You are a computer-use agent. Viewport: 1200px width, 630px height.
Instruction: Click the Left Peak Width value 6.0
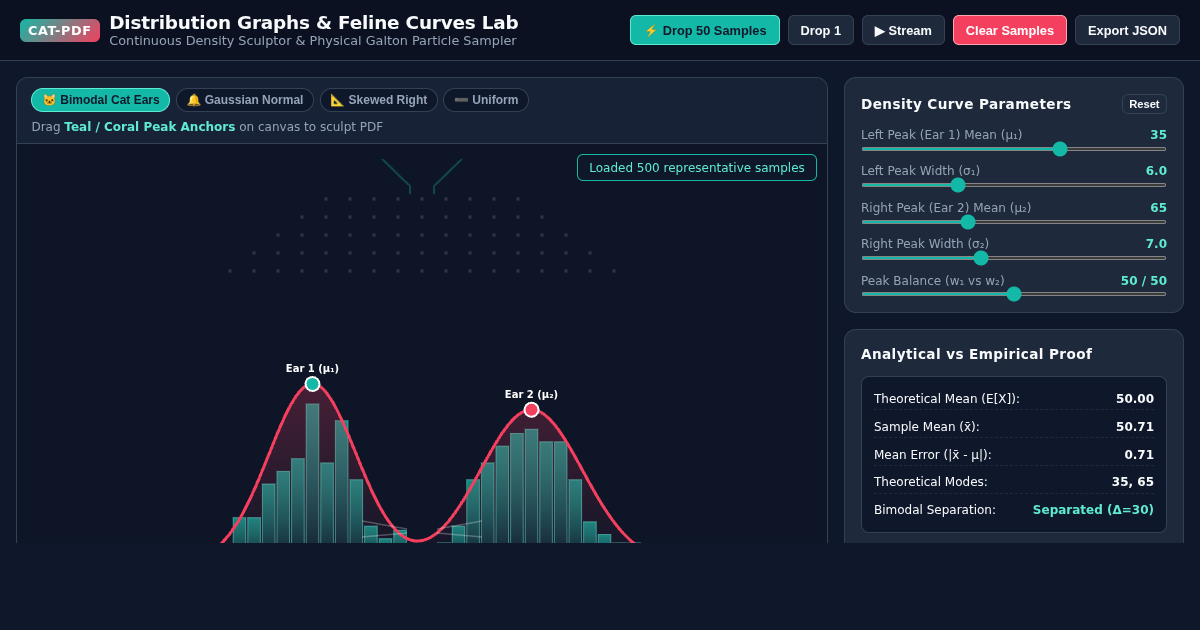tap(1156, 171)
